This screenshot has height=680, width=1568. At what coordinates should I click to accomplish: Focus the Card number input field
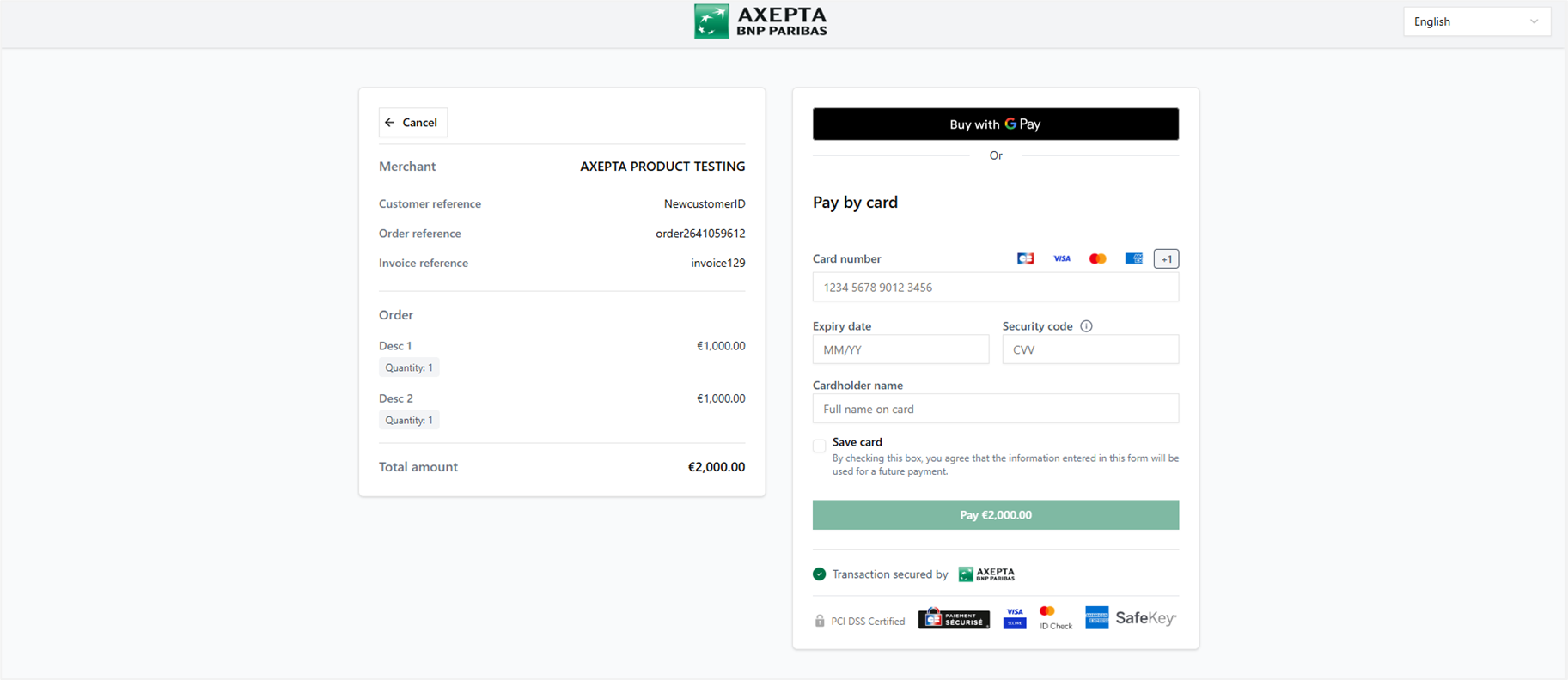995,288
